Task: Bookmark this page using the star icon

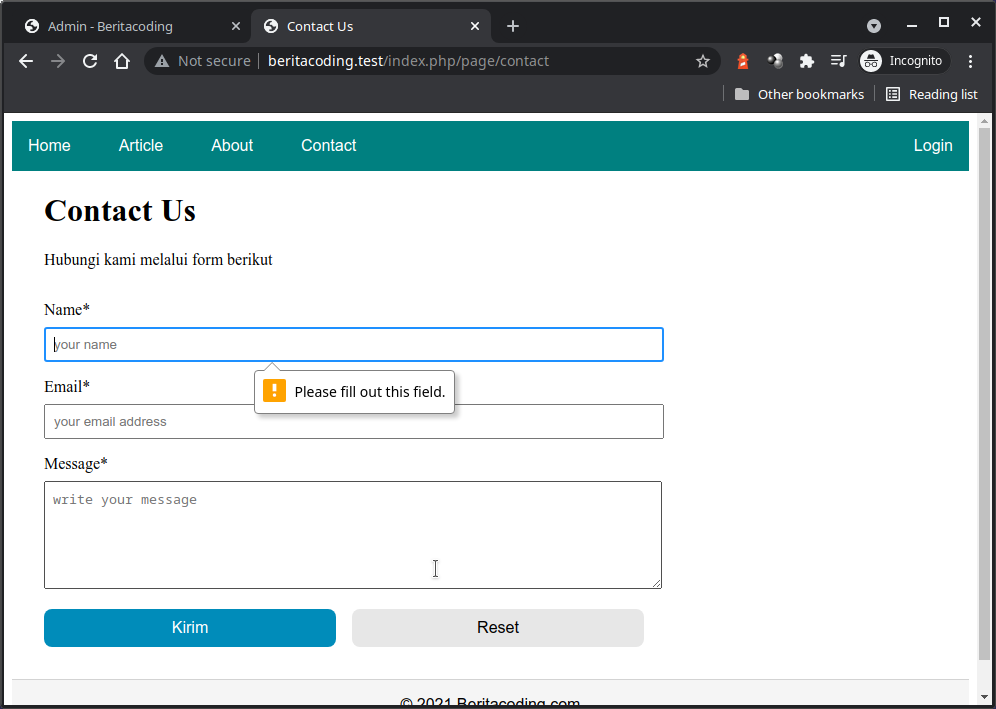Action: coord(703,61)
